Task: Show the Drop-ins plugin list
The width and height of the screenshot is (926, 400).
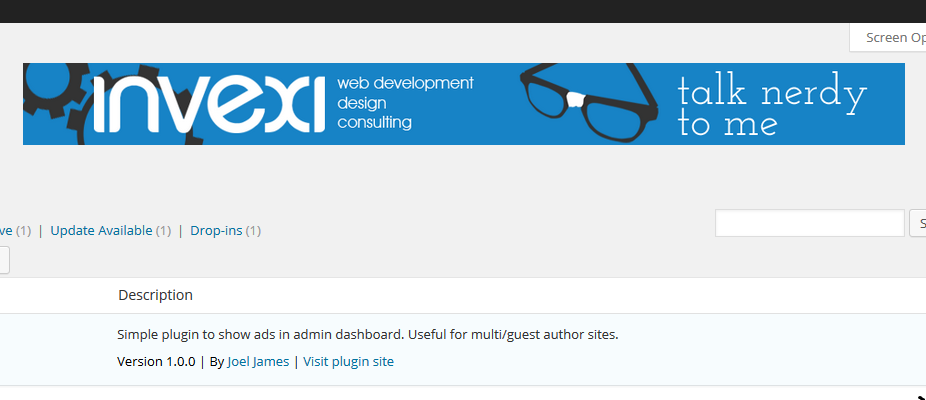Action: pyautogui.click(x=216, y=230)
